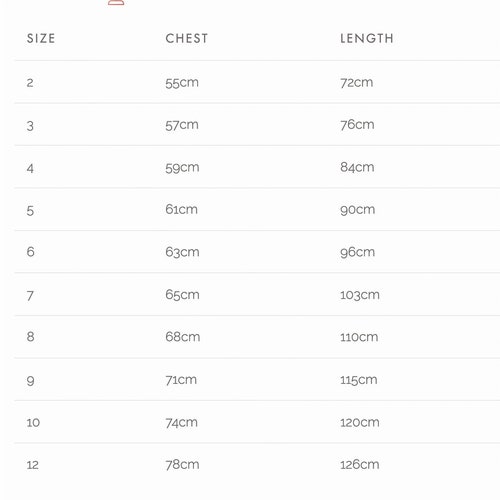
Task: Click the 72cm length value
Action: pos(357,82)
